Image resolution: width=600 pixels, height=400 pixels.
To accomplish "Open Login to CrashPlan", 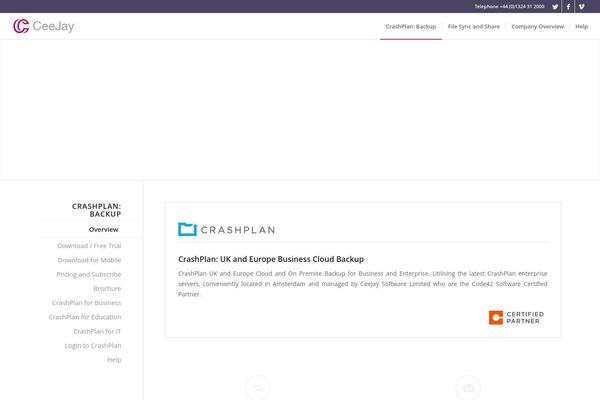I will (x=93, y=345).
